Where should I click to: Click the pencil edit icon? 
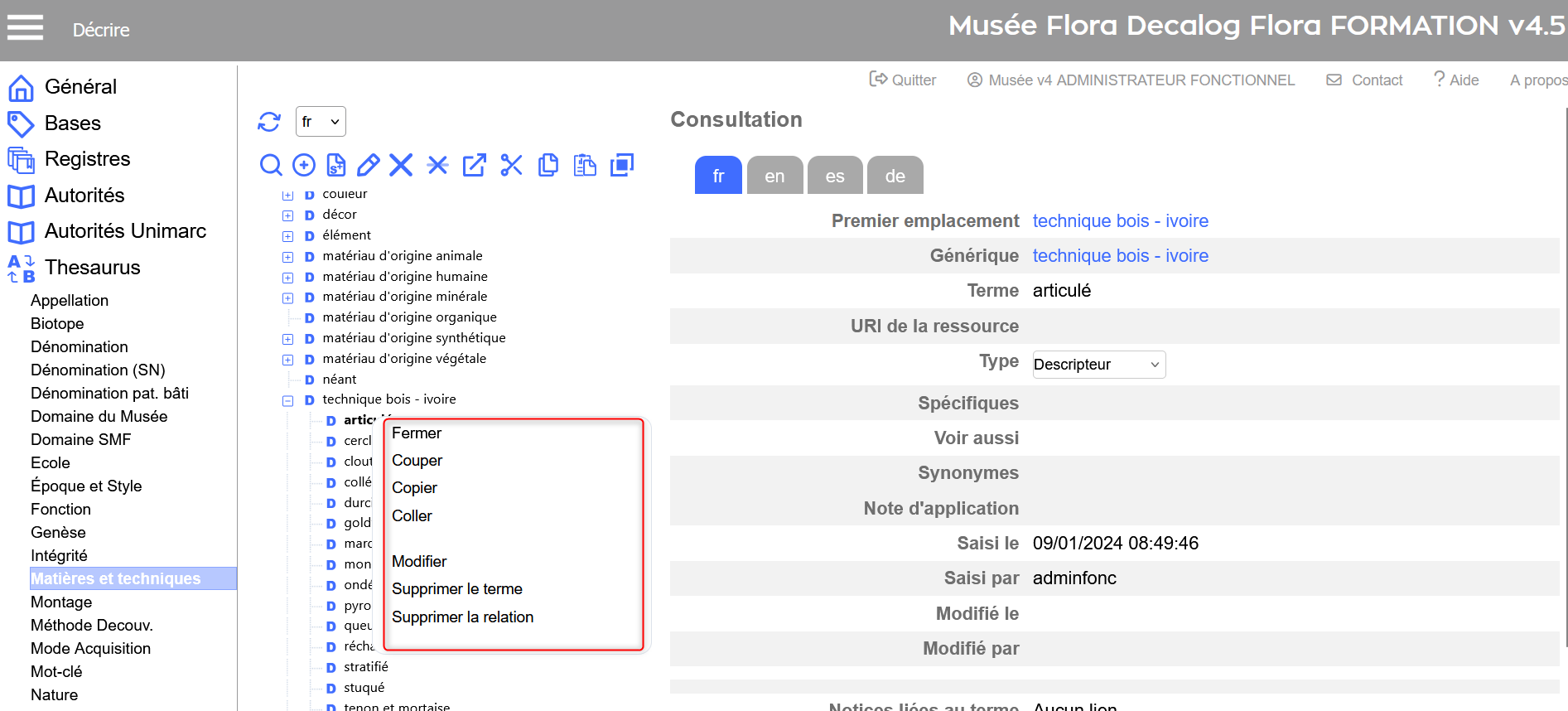pyautogui.click(x=368, y=165)
